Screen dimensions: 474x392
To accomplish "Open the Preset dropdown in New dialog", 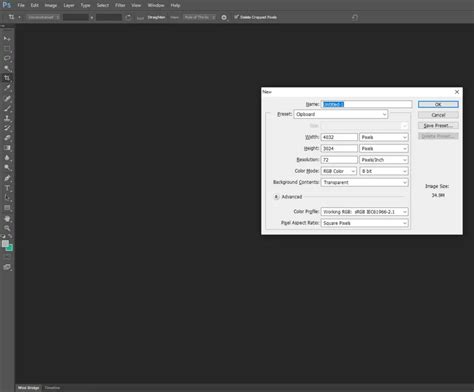I will 341,114.
